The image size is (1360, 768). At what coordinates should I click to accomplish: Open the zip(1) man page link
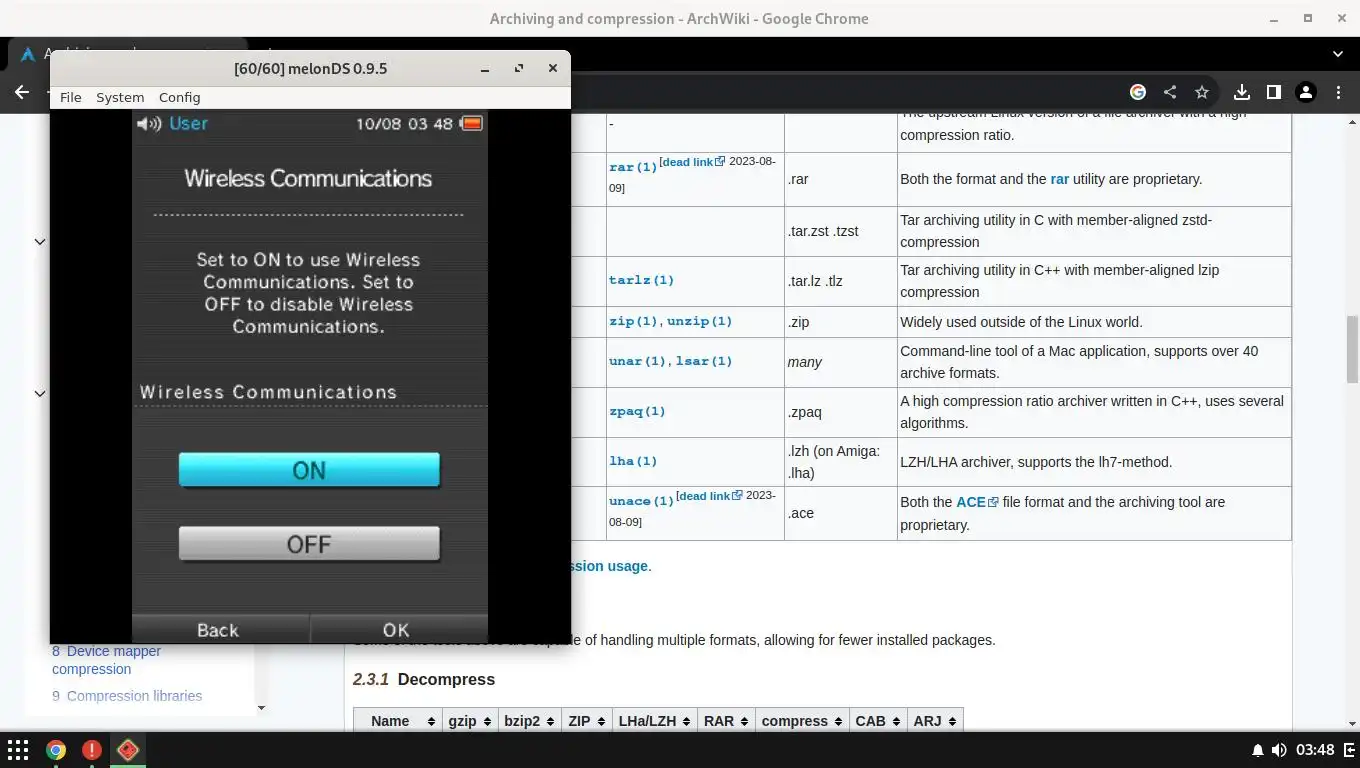click(633, 322)
